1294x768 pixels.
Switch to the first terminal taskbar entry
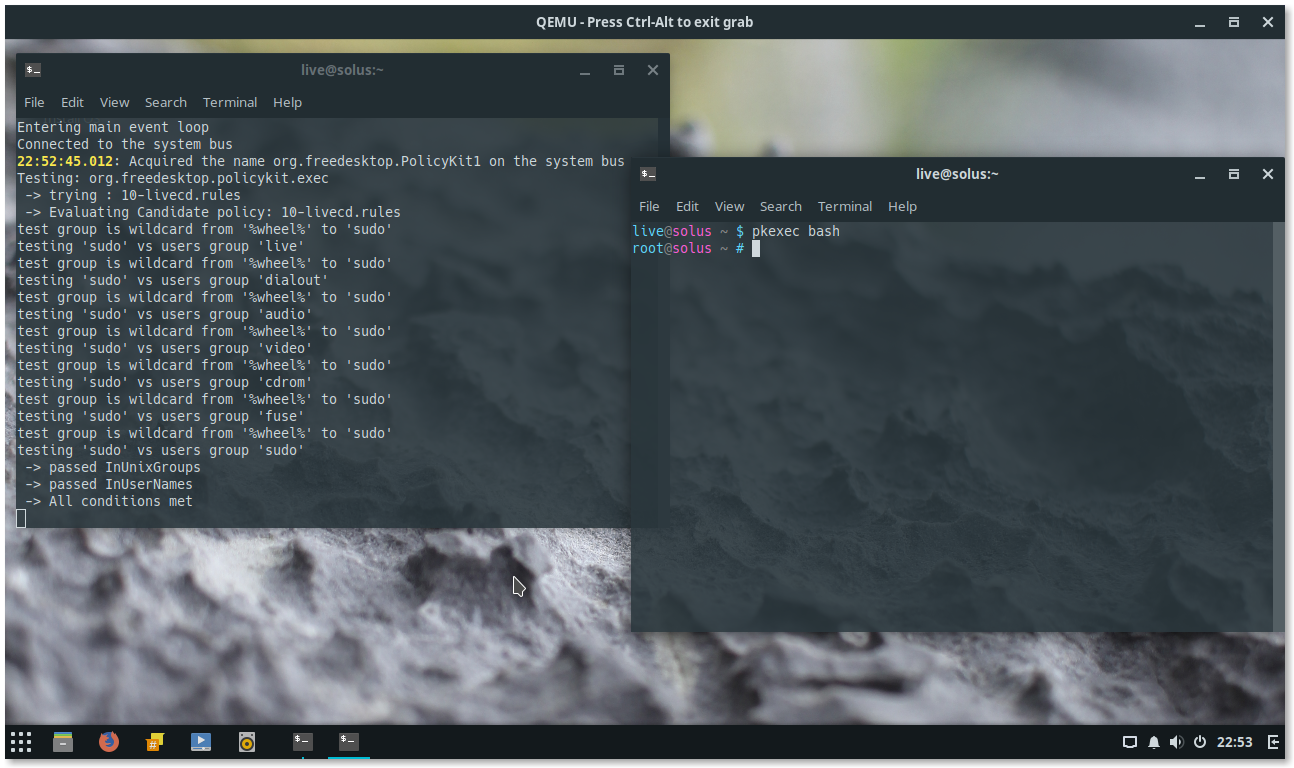pos(303,742)
